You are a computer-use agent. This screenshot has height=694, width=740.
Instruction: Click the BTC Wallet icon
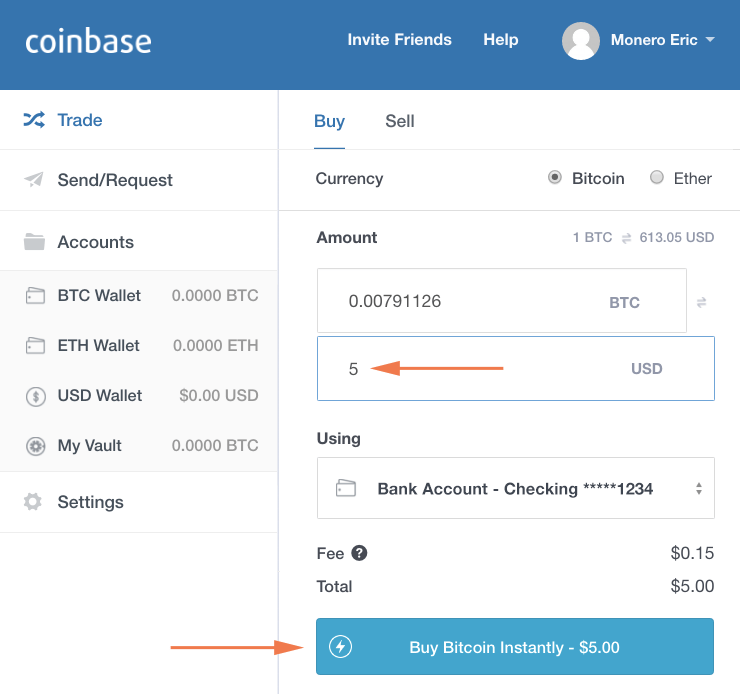[x=35, y=296]
